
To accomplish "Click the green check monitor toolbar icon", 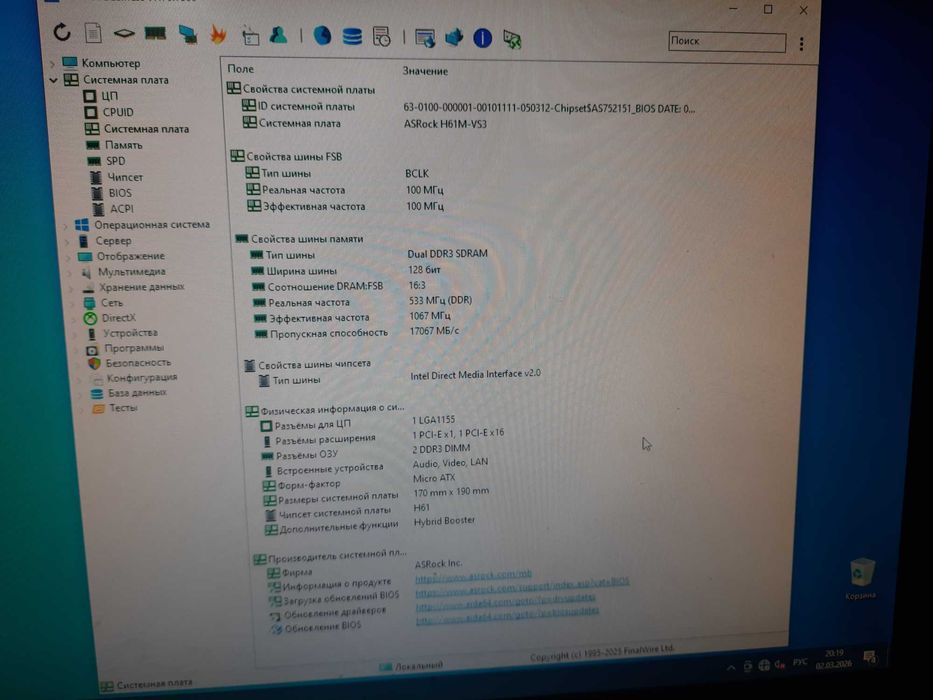I will [x=512, y=39].
